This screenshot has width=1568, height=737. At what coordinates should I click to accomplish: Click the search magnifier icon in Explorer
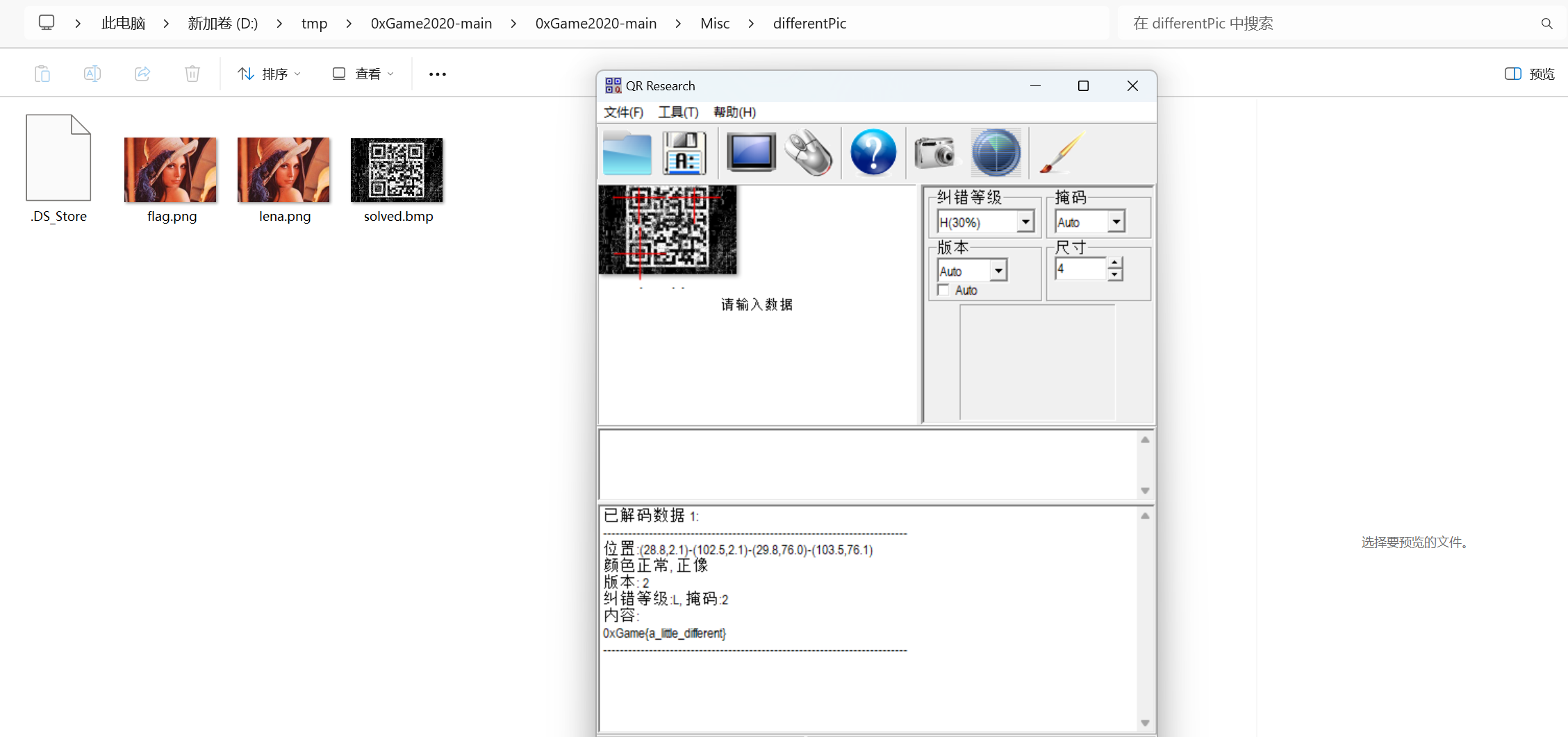tap(1546, 24)
